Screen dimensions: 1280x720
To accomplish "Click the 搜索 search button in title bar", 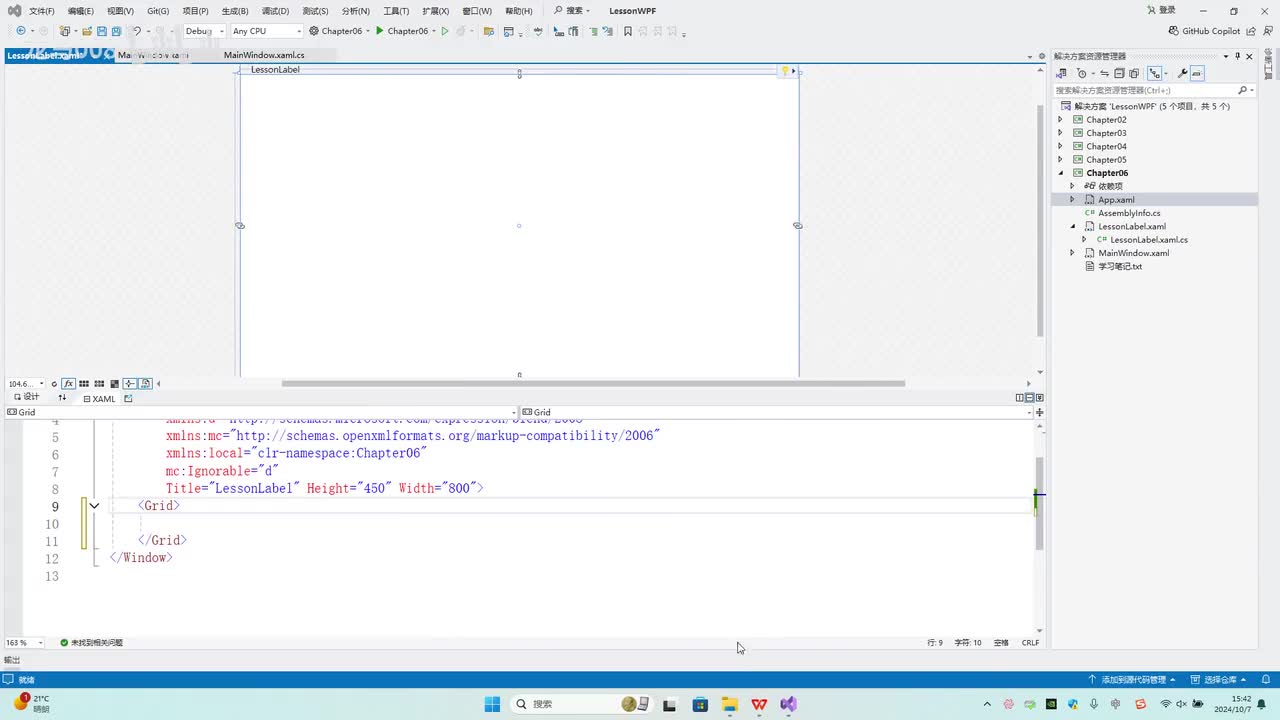I will pyautogui.click(x=572, y=11).
